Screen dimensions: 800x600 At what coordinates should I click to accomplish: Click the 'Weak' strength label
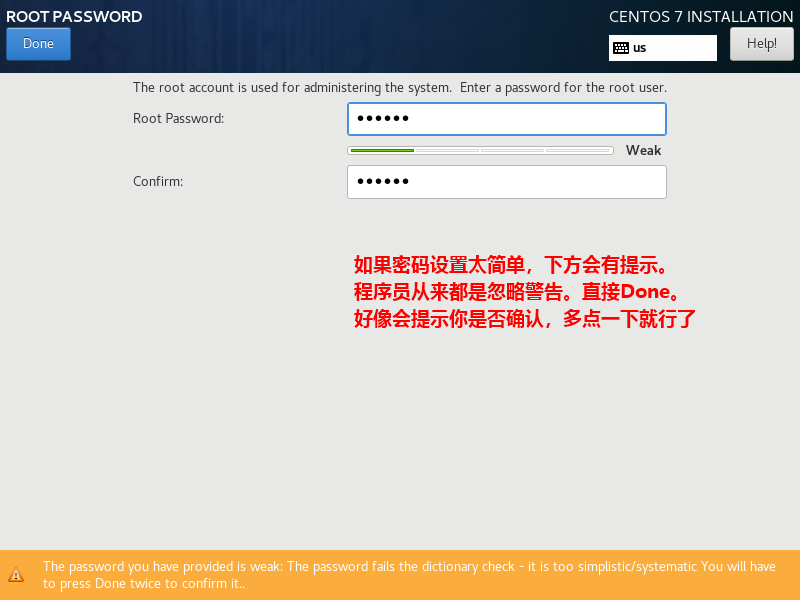[643, 151]
